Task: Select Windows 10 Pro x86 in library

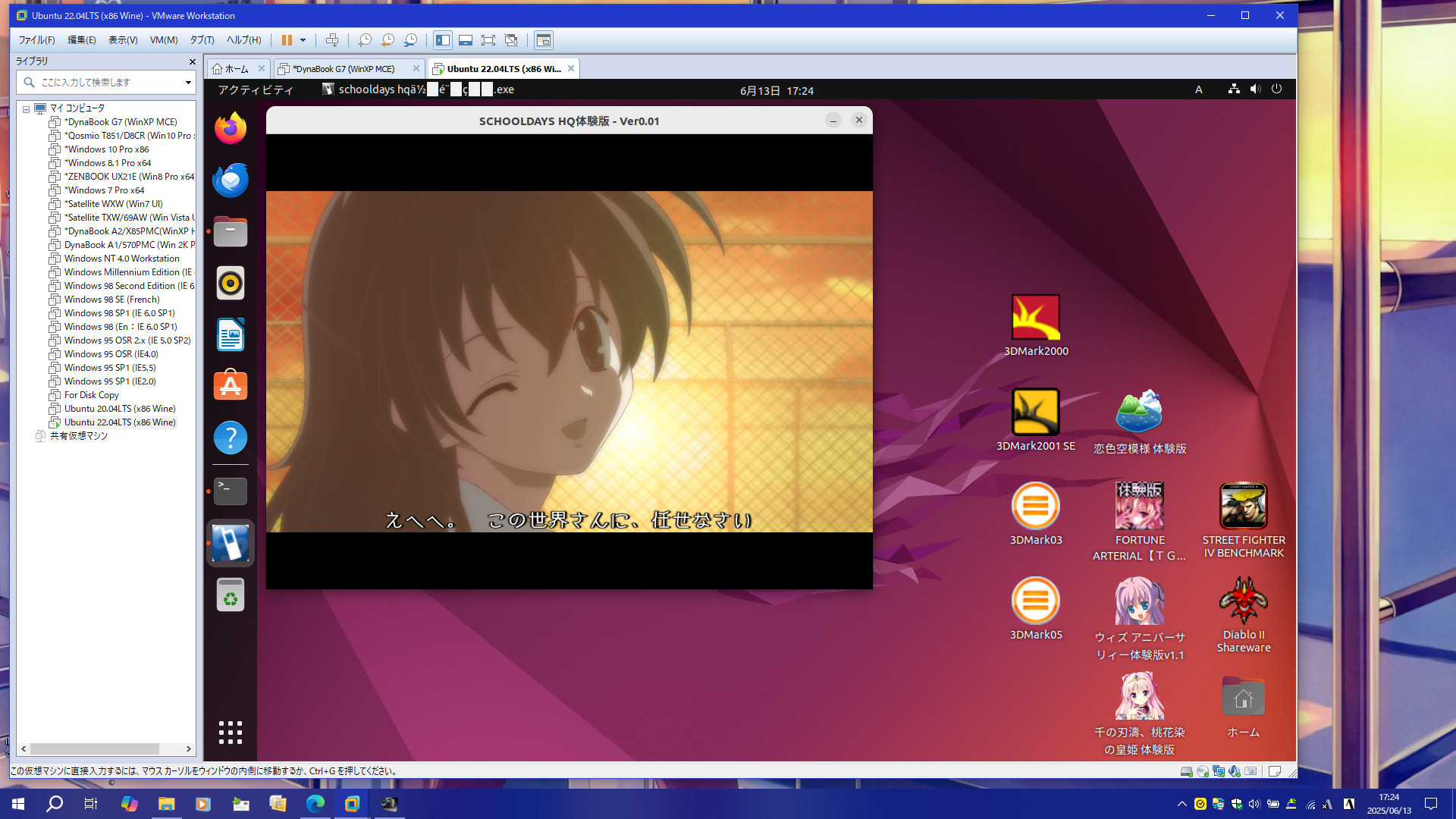Action: (107, 149)
